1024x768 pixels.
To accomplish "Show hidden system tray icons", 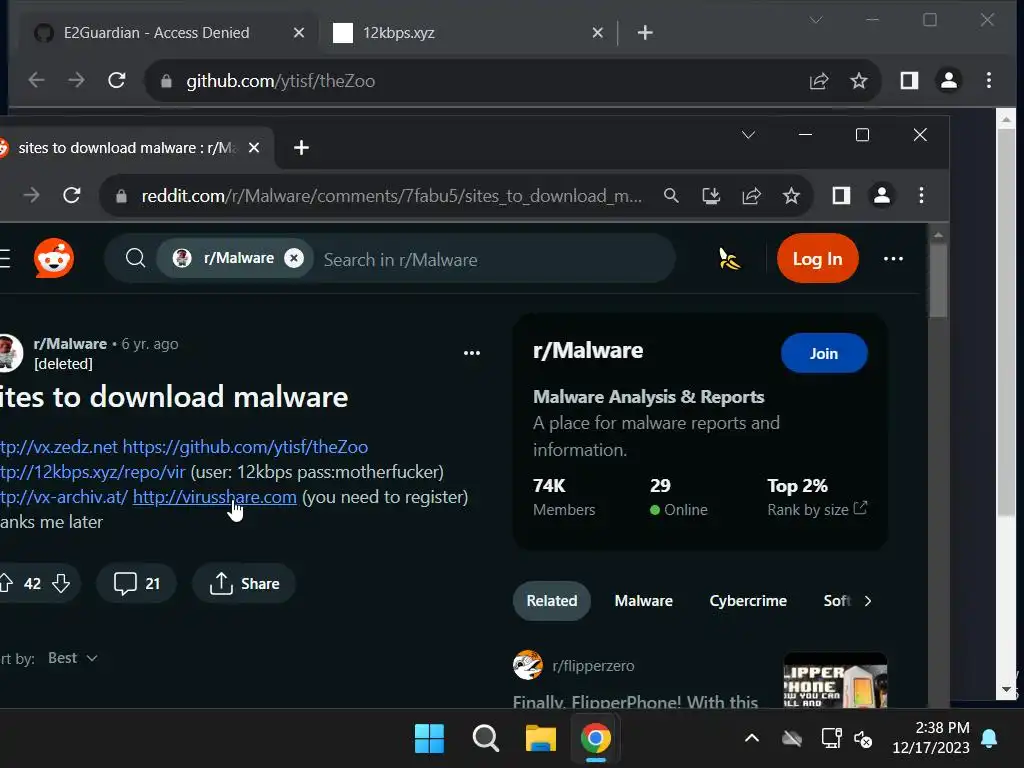I will (x=752, y=739).
